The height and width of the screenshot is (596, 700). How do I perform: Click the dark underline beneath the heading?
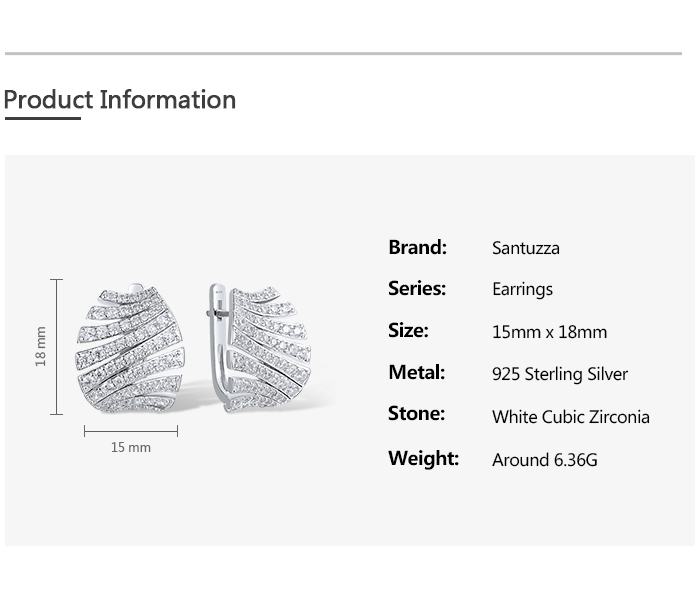tap(42, 119)
